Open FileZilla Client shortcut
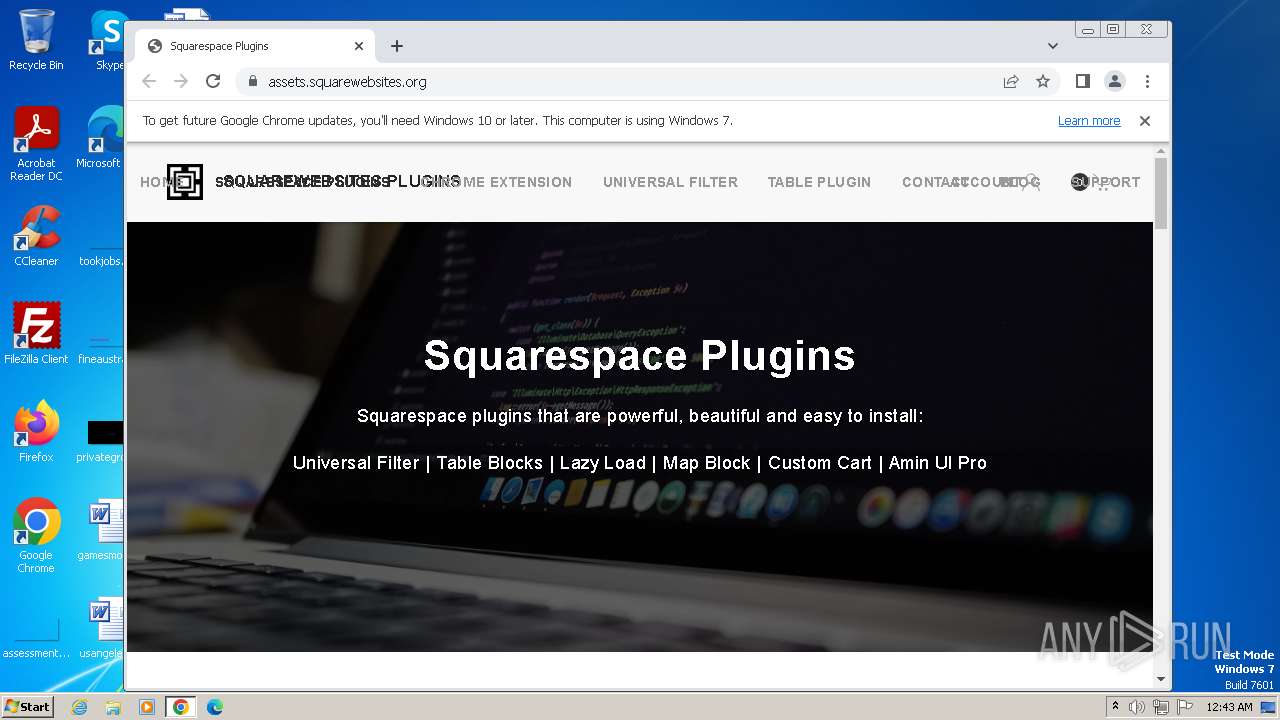Screen dimensions: 1280x720 click(x=36, y=333)
